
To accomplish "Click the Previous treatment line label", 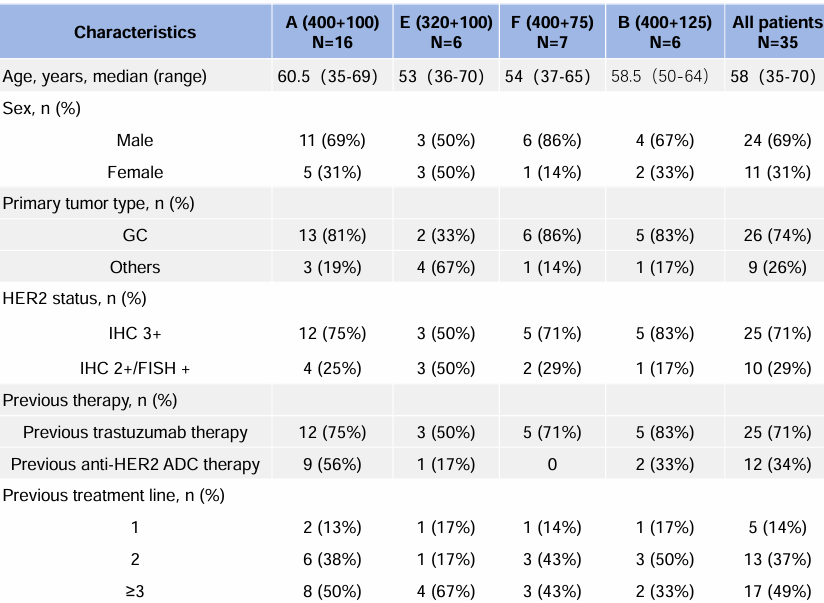I will coord(113,494).
